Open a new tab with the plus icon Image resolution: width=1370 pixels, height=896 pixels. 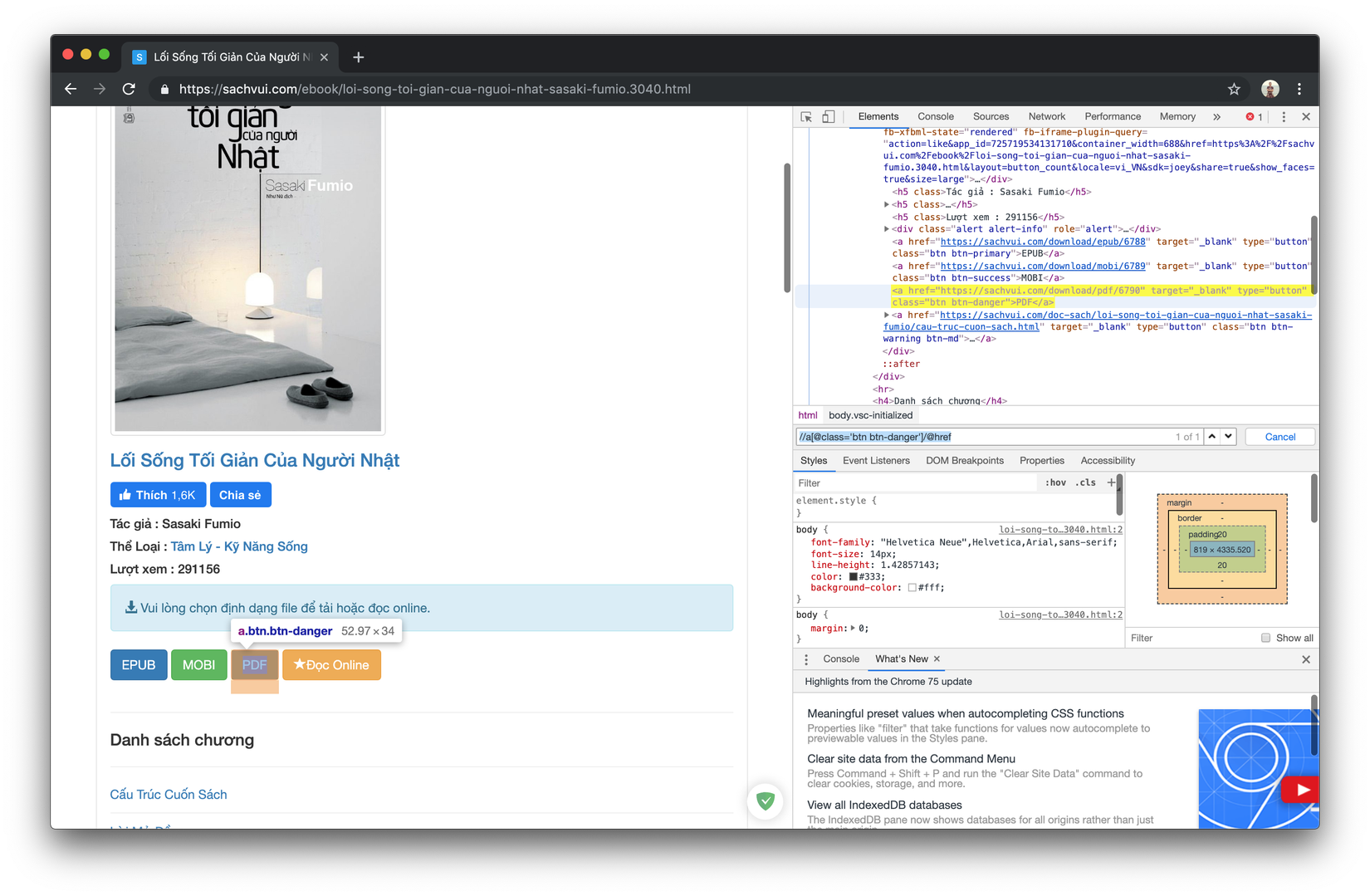tap(358, 57)
